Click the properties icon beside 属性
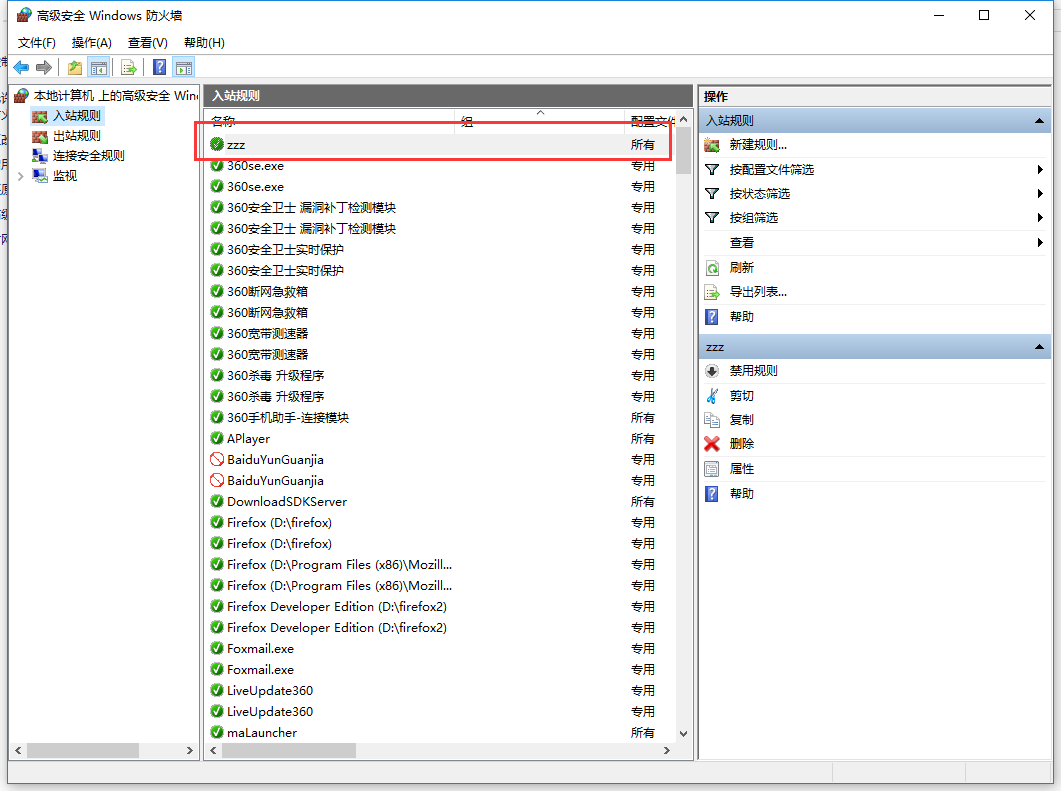This screenshot has height=791, width=1061. coord(712,469)
